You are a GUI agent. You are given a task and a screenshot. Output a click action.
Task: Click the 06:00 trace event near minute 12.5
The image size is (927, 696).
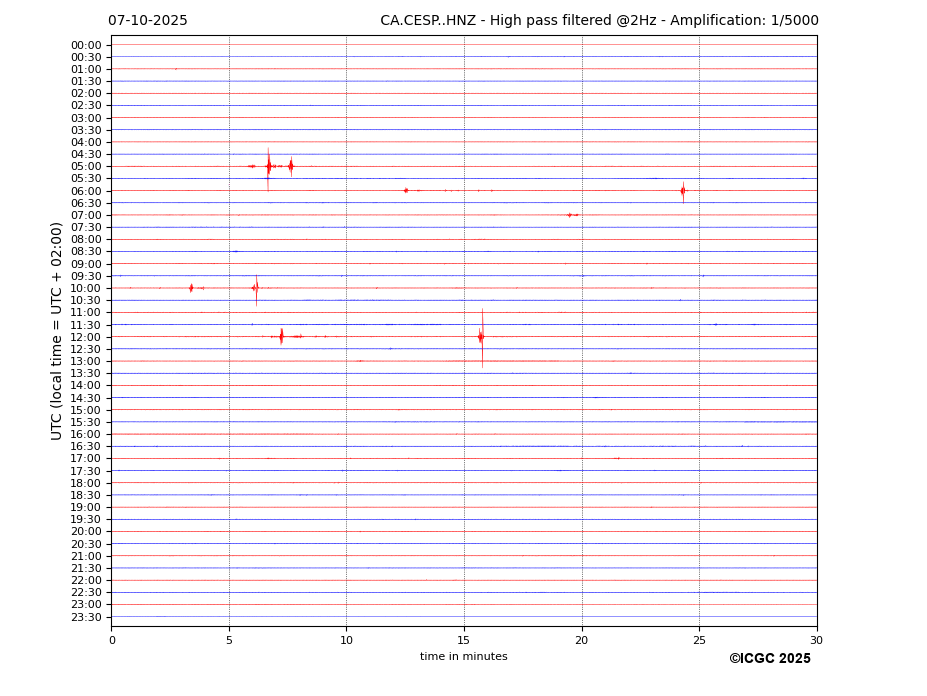click(406, 190)
